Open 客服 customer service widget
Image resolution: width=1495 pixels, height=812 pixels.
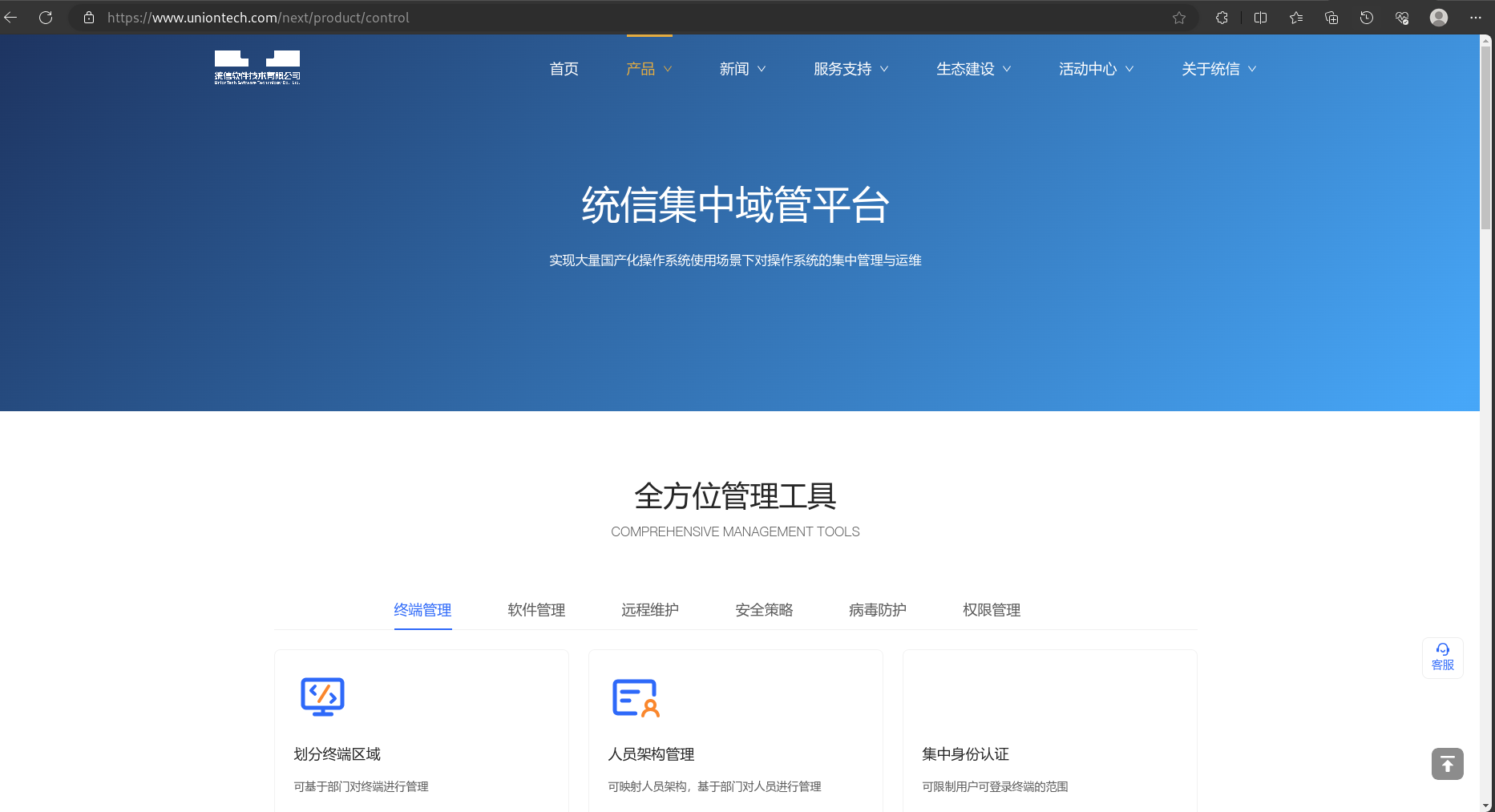[x=1443, y=657]
